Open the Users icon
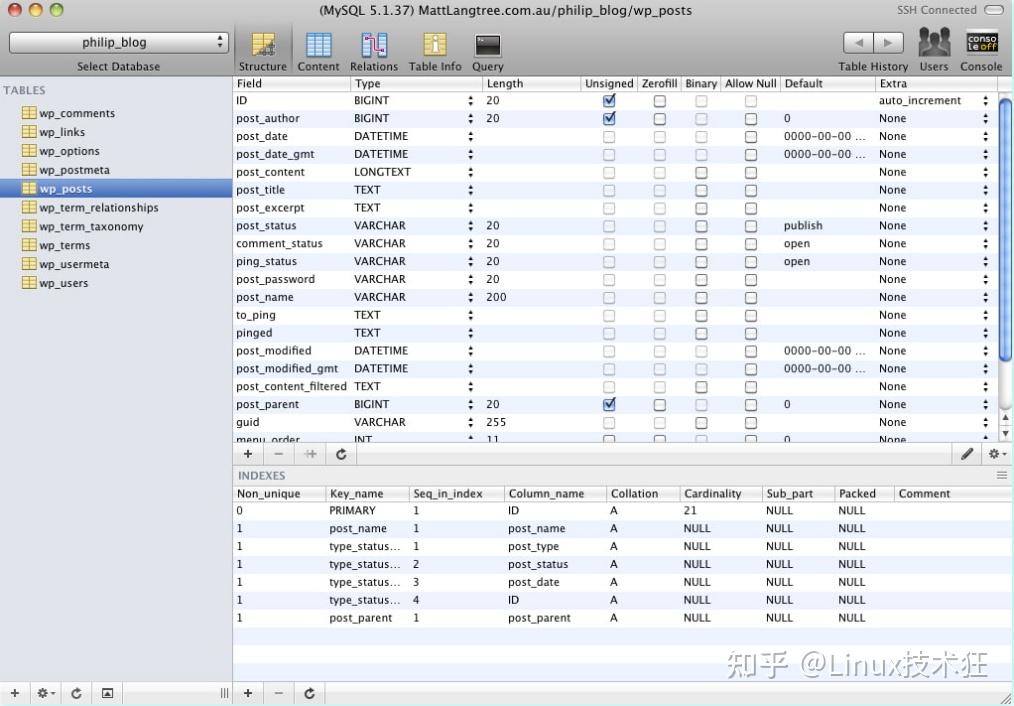The image size is (1014, 706). tap(934, 43)
